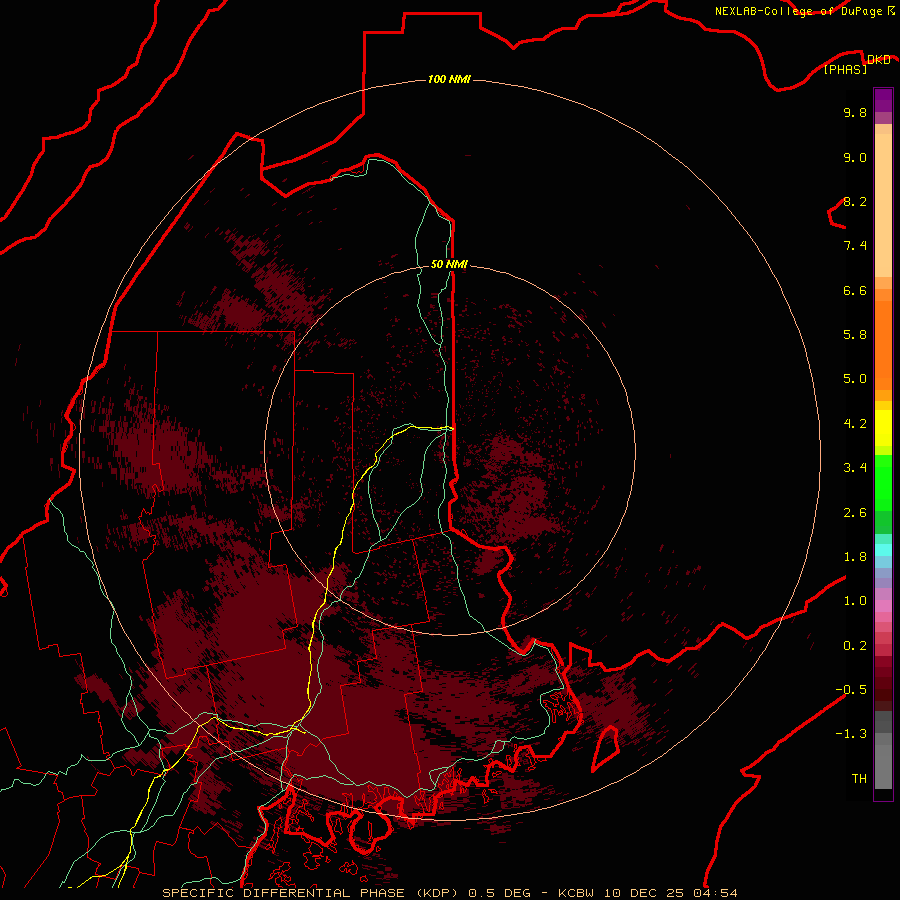Click the 5.0 scale label

(x=855, y=379)
